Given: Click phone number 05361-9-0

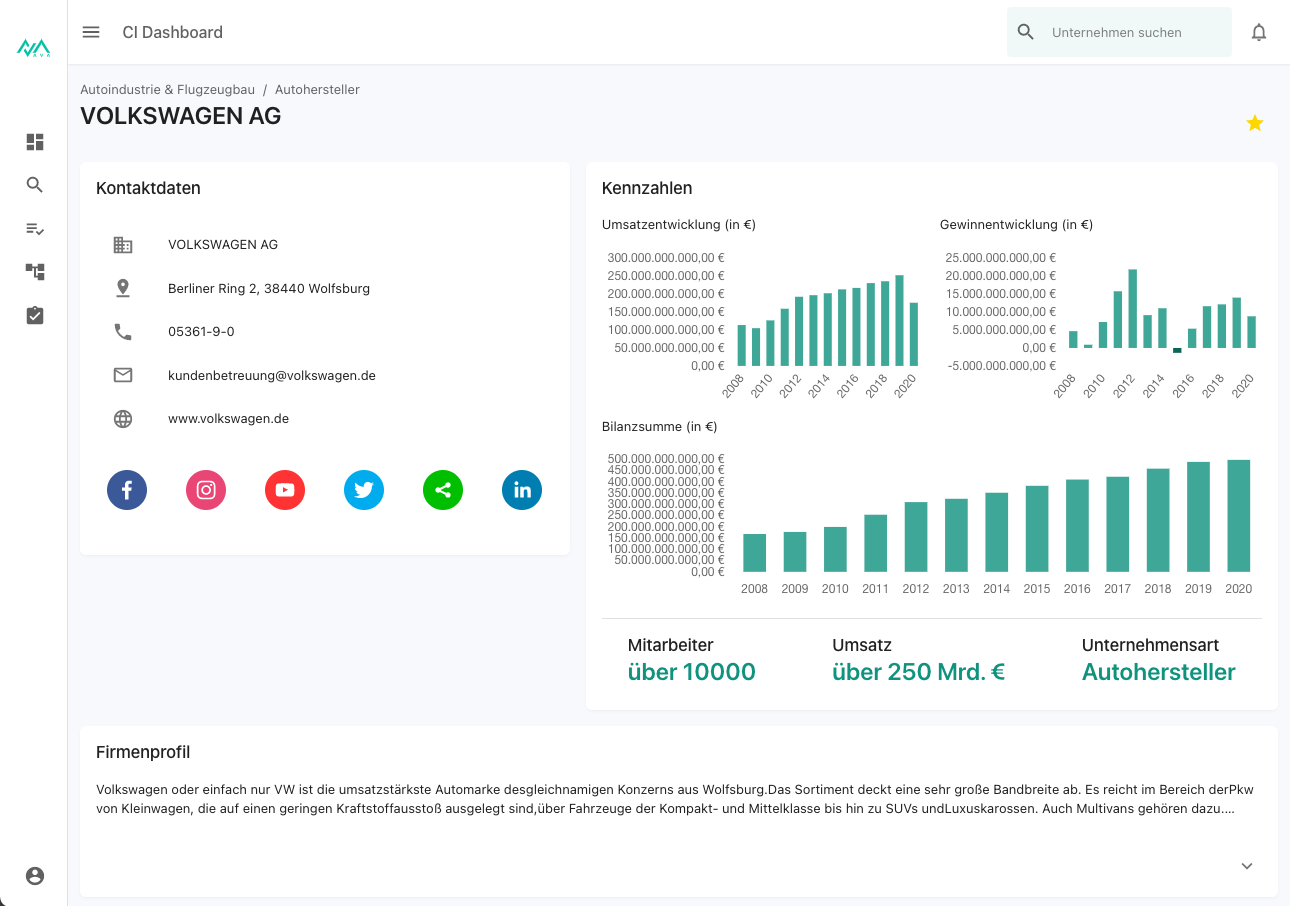Looking at the screenshot, I should [x=201, y=331].
